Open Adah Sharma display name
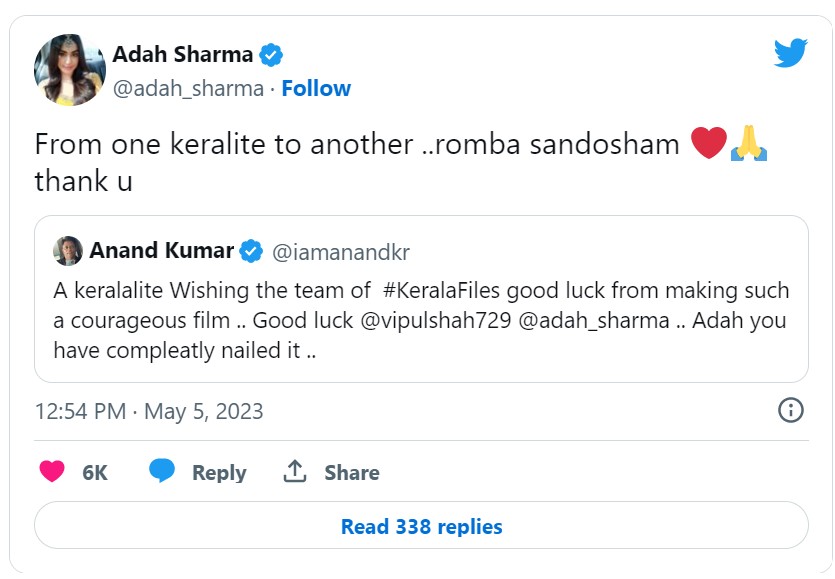The image size is (835, 579). [x=183, y=54]
